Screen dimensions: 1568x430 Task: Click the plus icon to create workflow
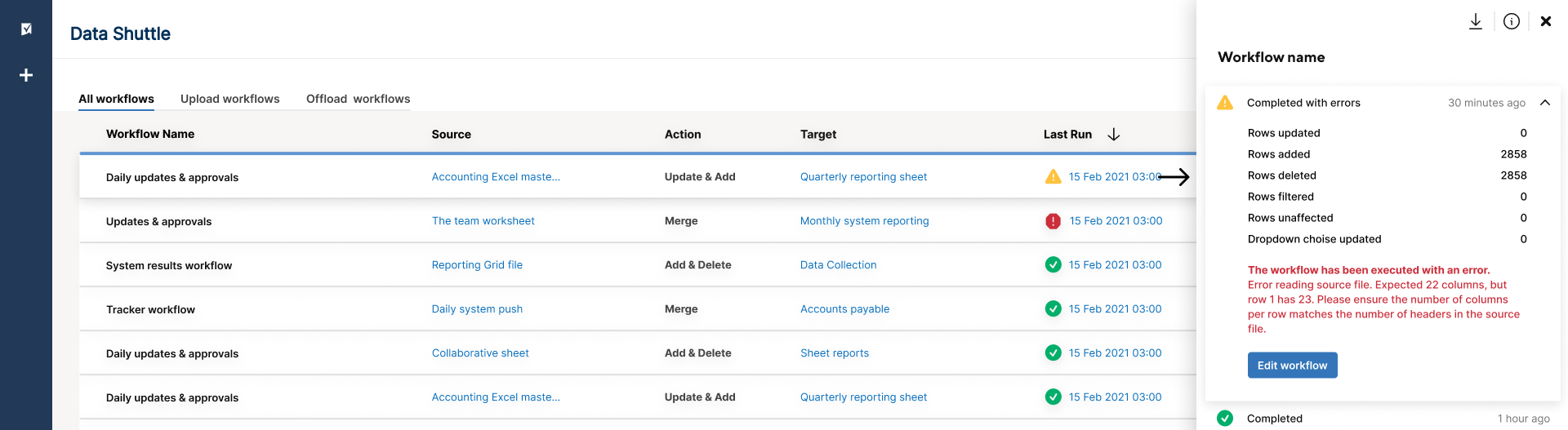pos(26,75)
